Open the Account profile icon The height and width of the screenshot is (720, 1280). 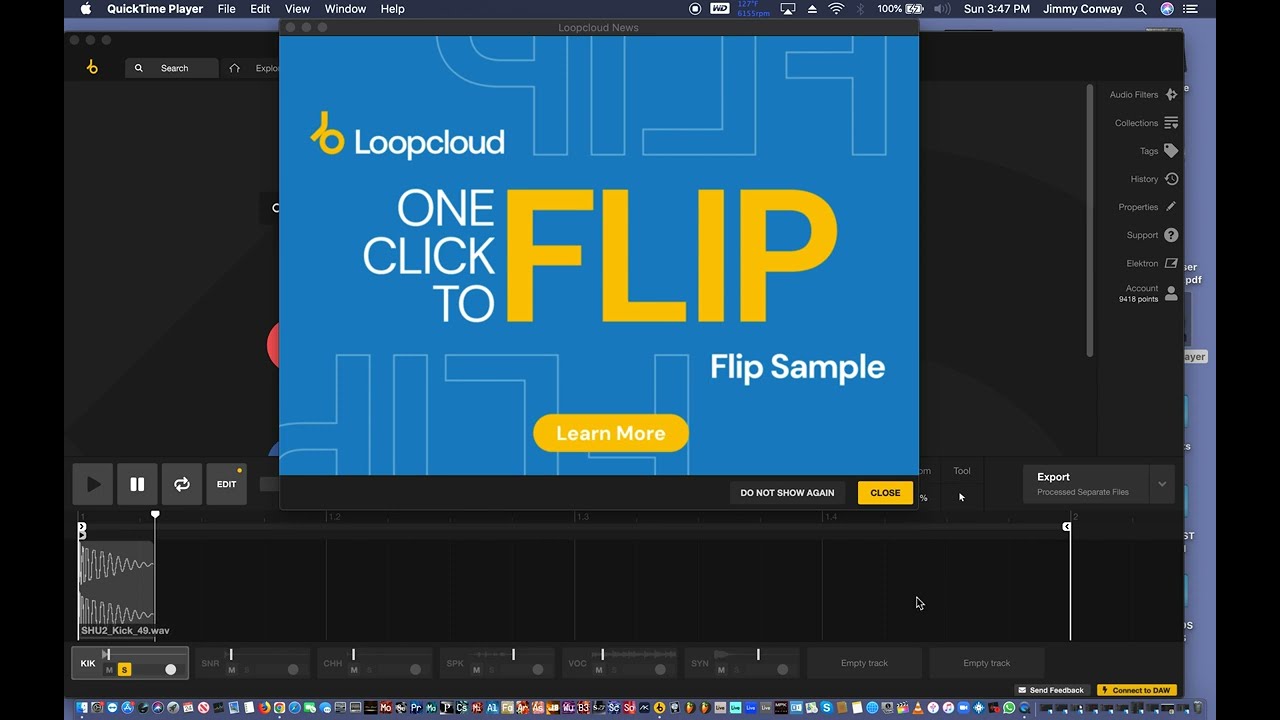pyautogui.click(x=1171, y=293)
